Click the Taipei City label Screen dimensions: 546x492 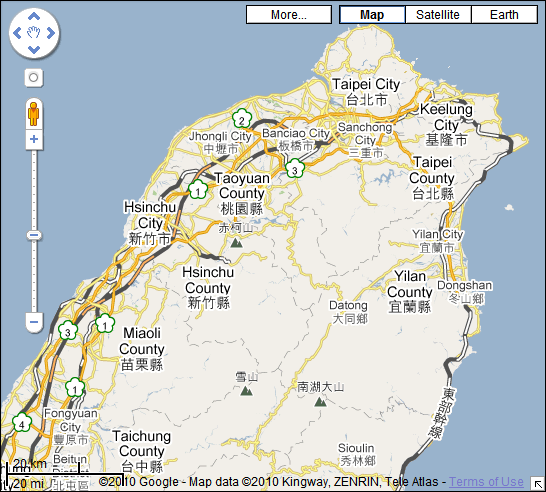(x=366, y=92)
